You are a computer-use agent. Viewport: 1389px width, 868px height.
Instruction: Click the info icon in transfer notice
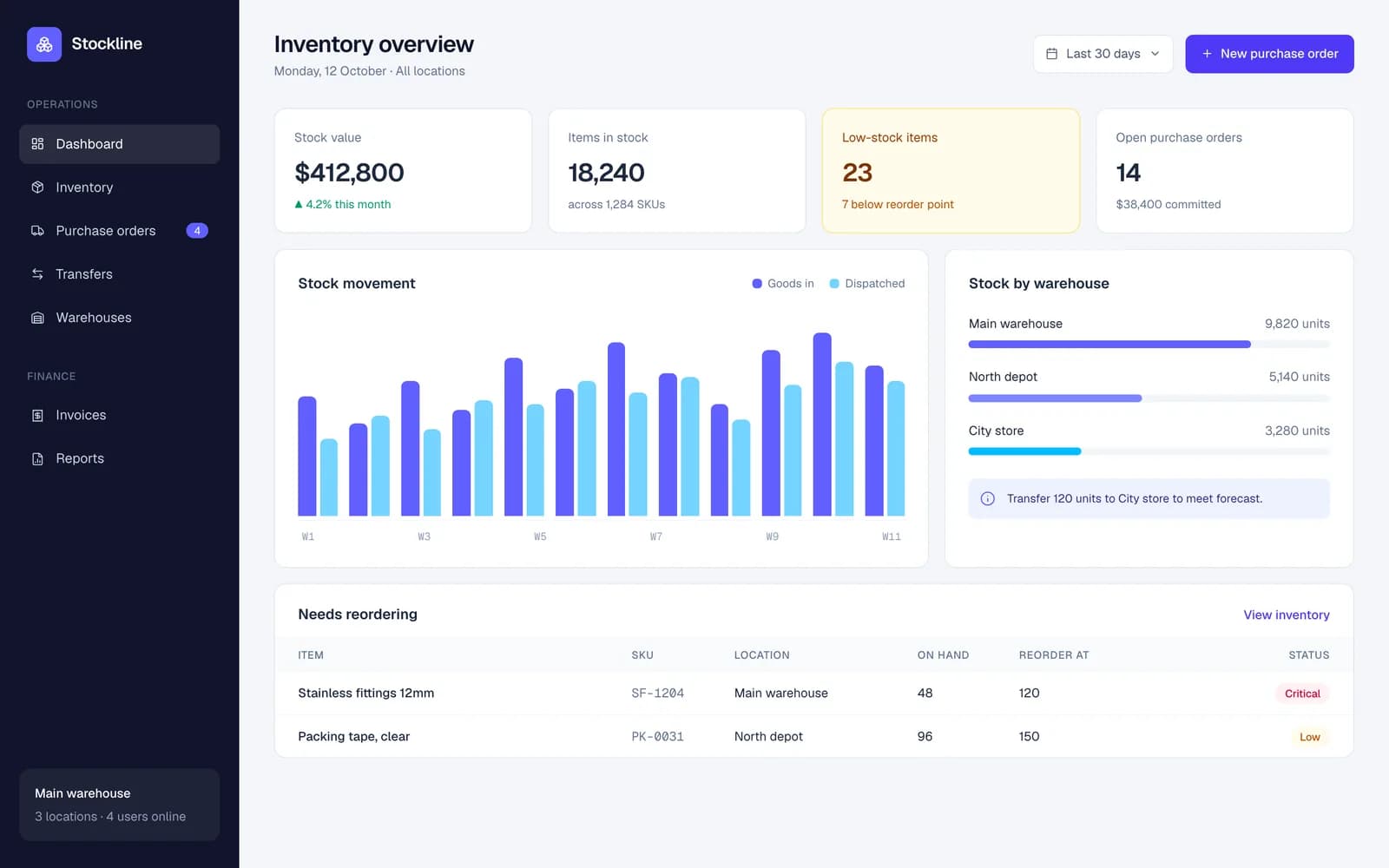[x=988, y=499]
